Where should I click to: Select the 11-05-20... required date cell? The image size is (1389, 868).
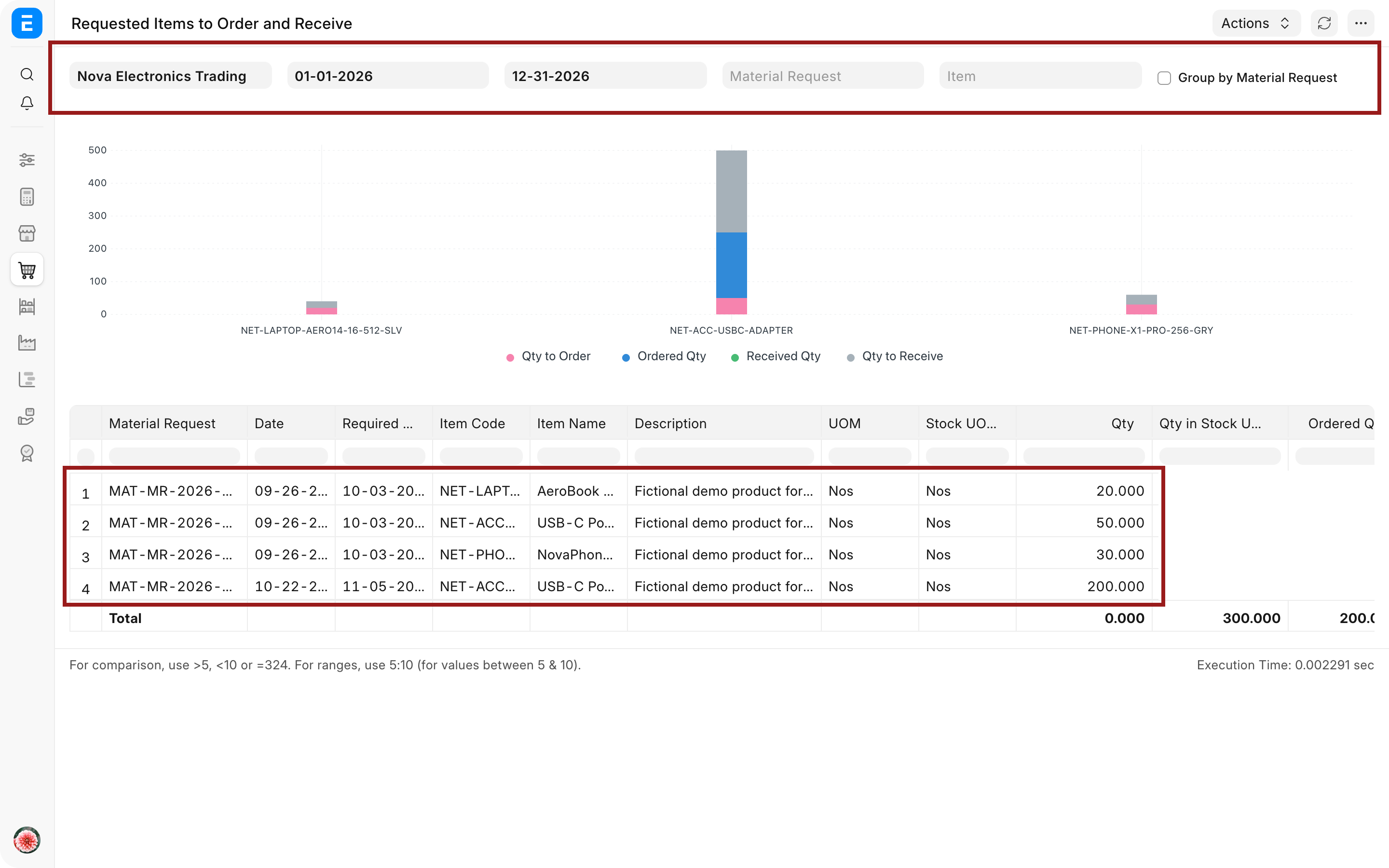[x=383, y=586]
